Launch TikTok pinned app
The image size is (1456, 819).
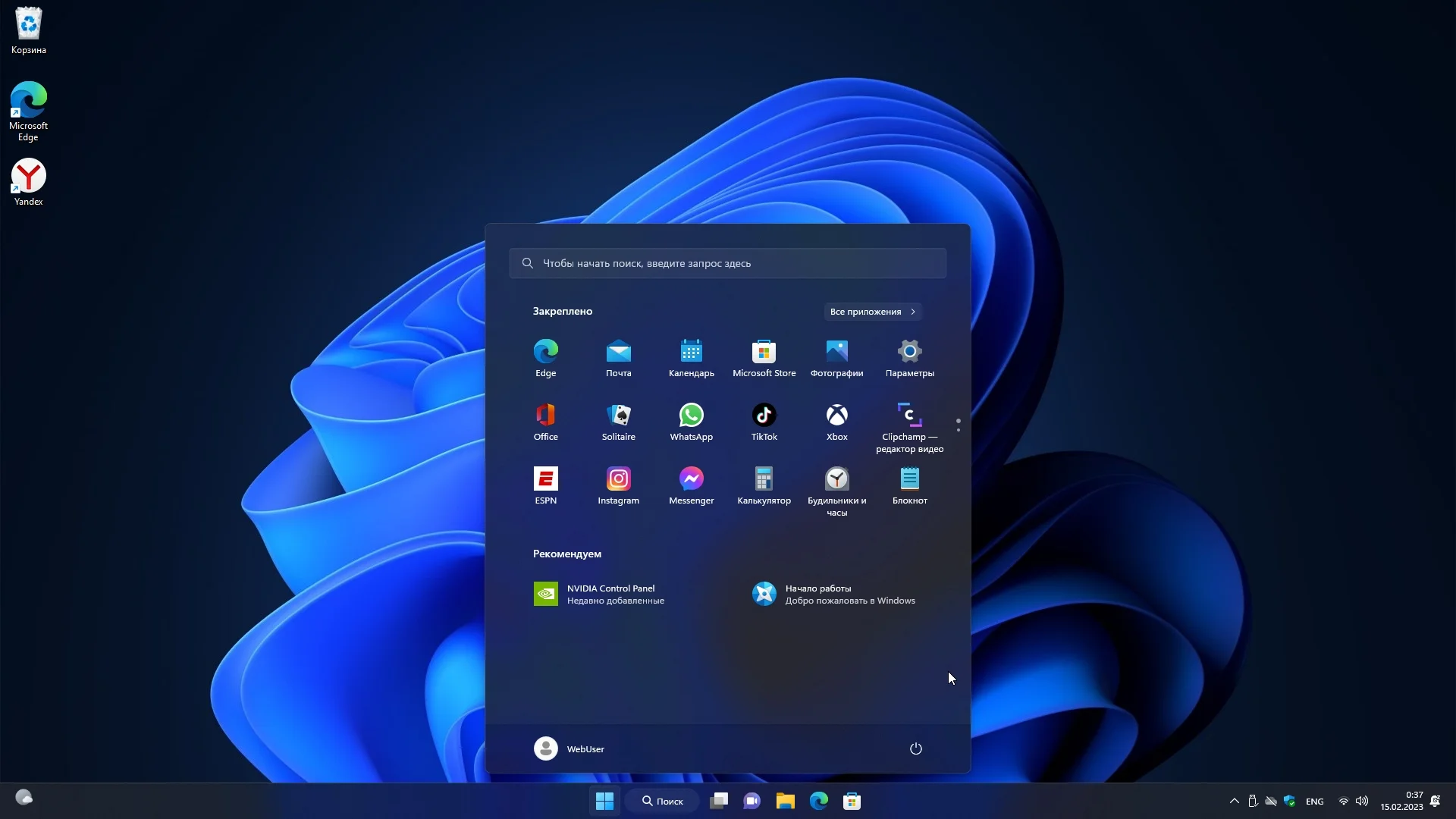click(764, 422)
